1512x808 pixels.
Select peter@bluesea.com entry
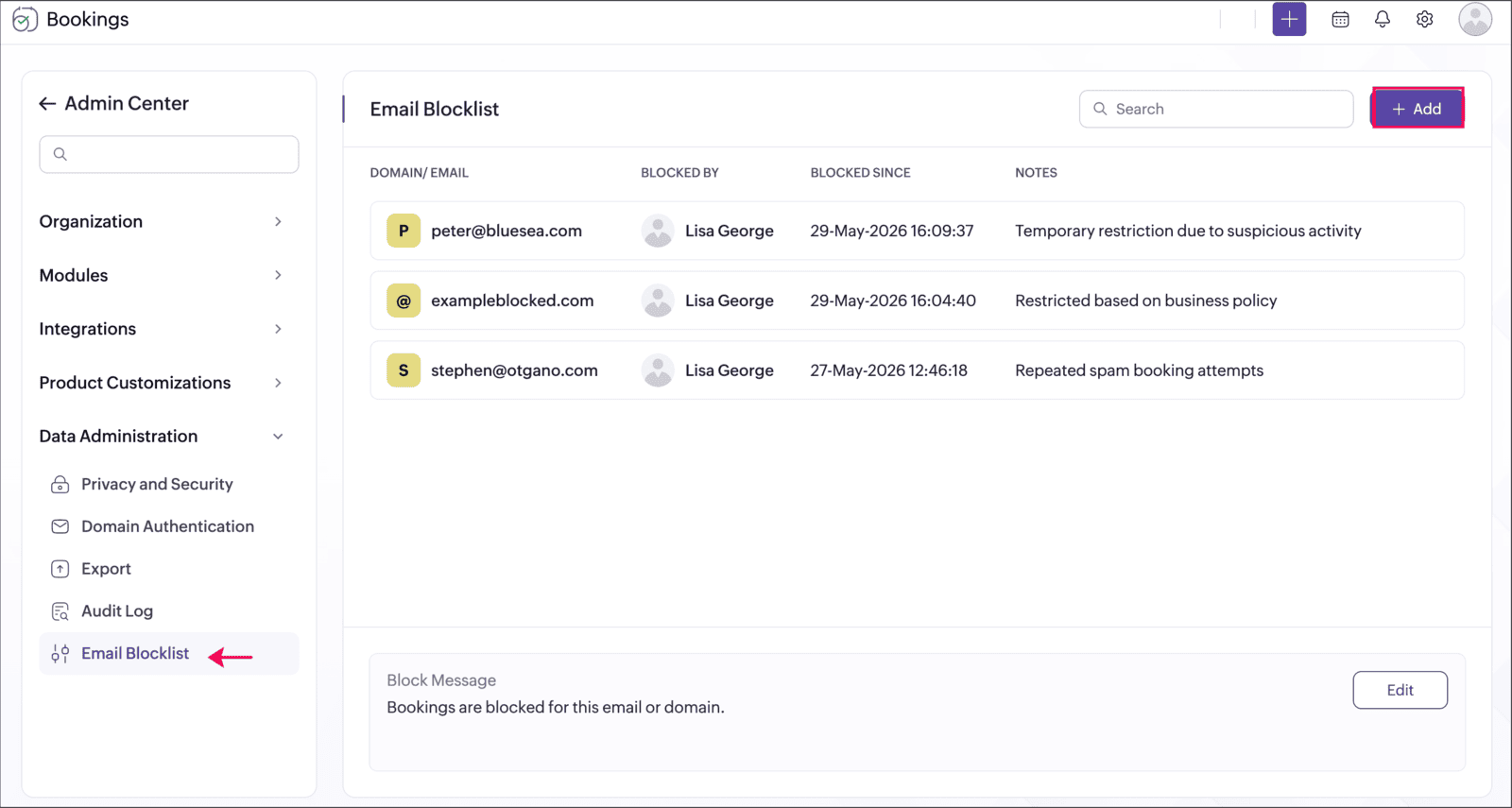507,231
